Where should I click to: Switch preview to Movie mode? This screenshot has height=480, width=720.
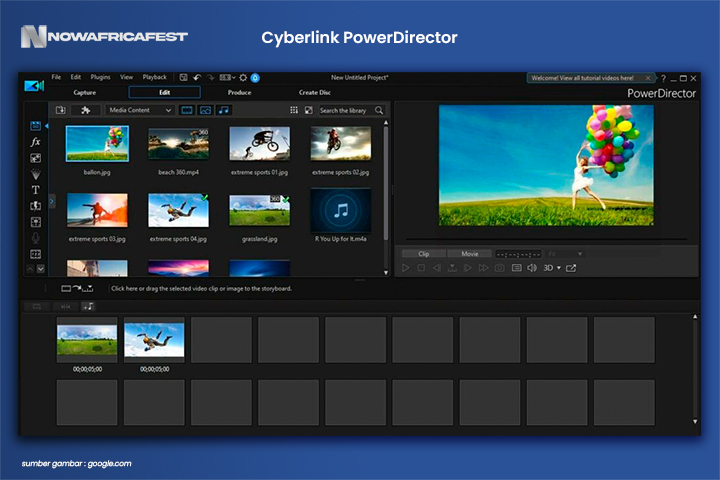[469, 254]
